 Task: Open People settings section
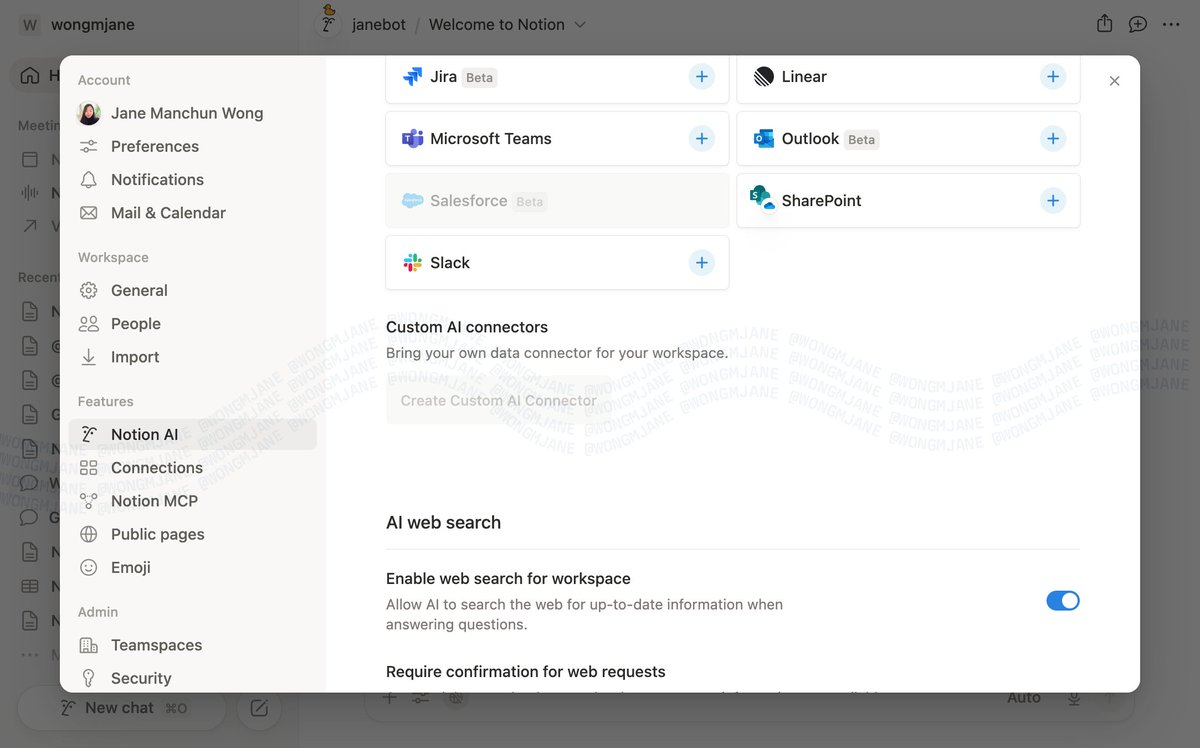coord(192,324)
